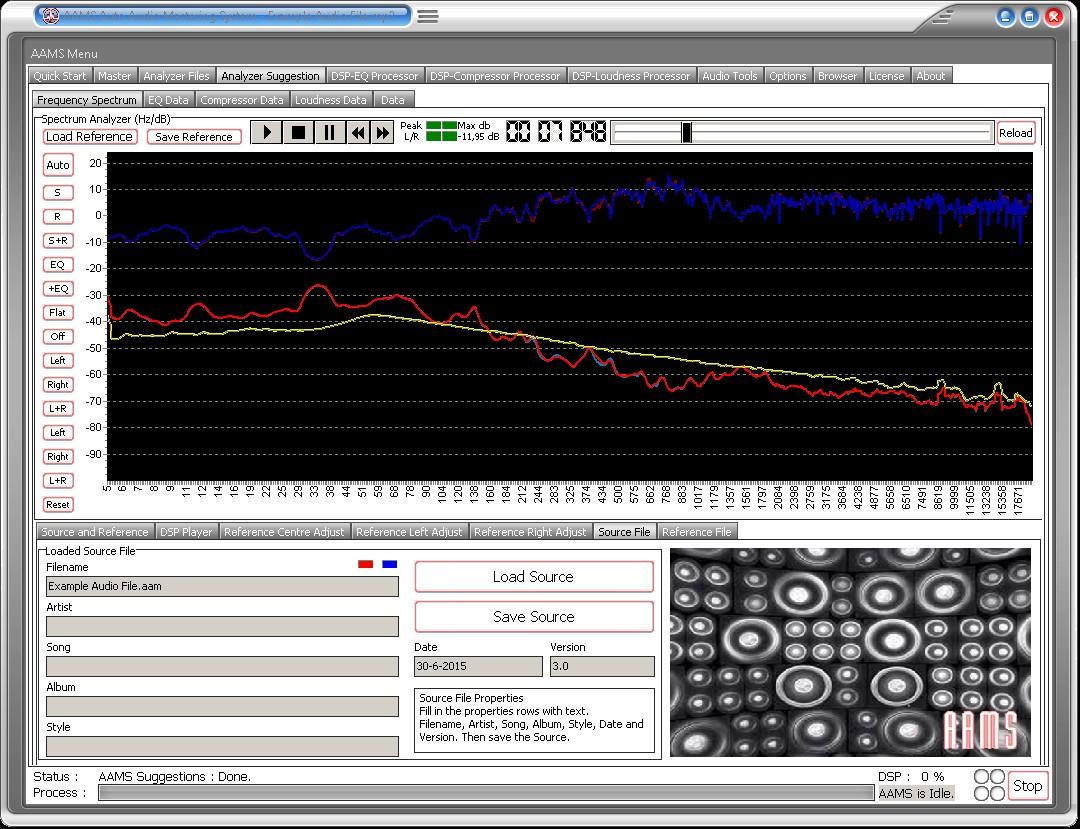Click the Flat spectrum button

pos(58,313)
